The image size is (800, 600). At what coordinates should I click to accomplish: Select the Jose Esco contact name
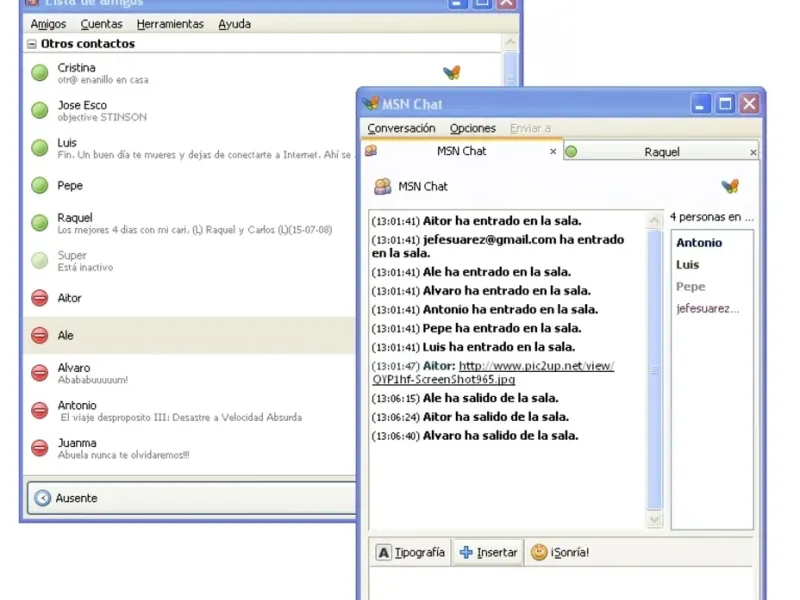(82, 105)
